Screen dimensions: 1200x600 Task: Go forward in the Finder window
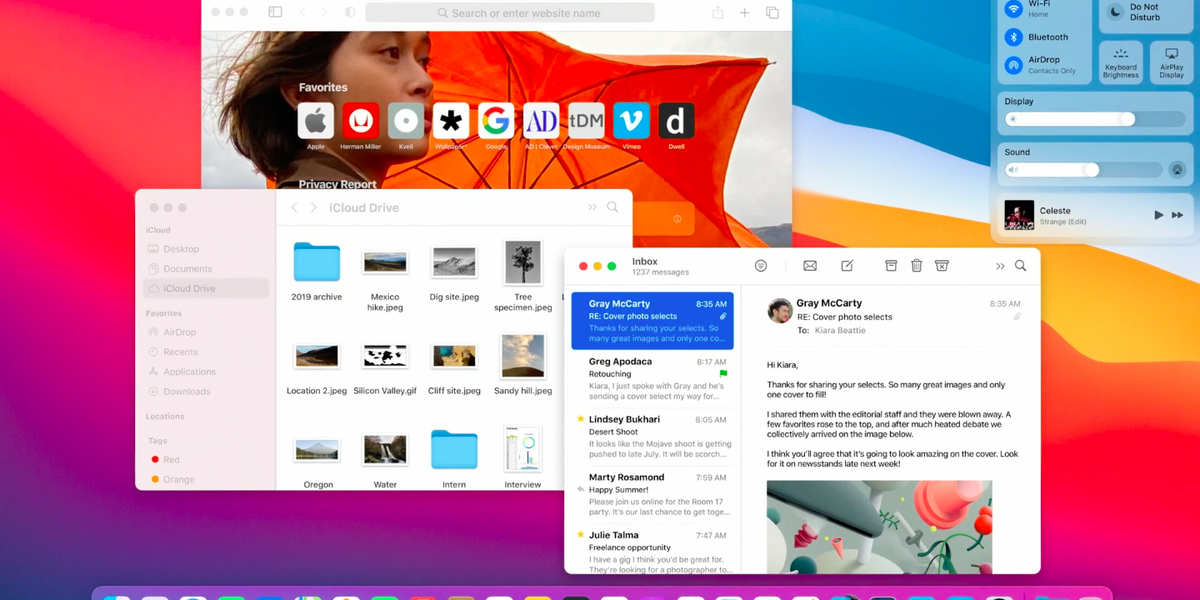tap(313, 208)
